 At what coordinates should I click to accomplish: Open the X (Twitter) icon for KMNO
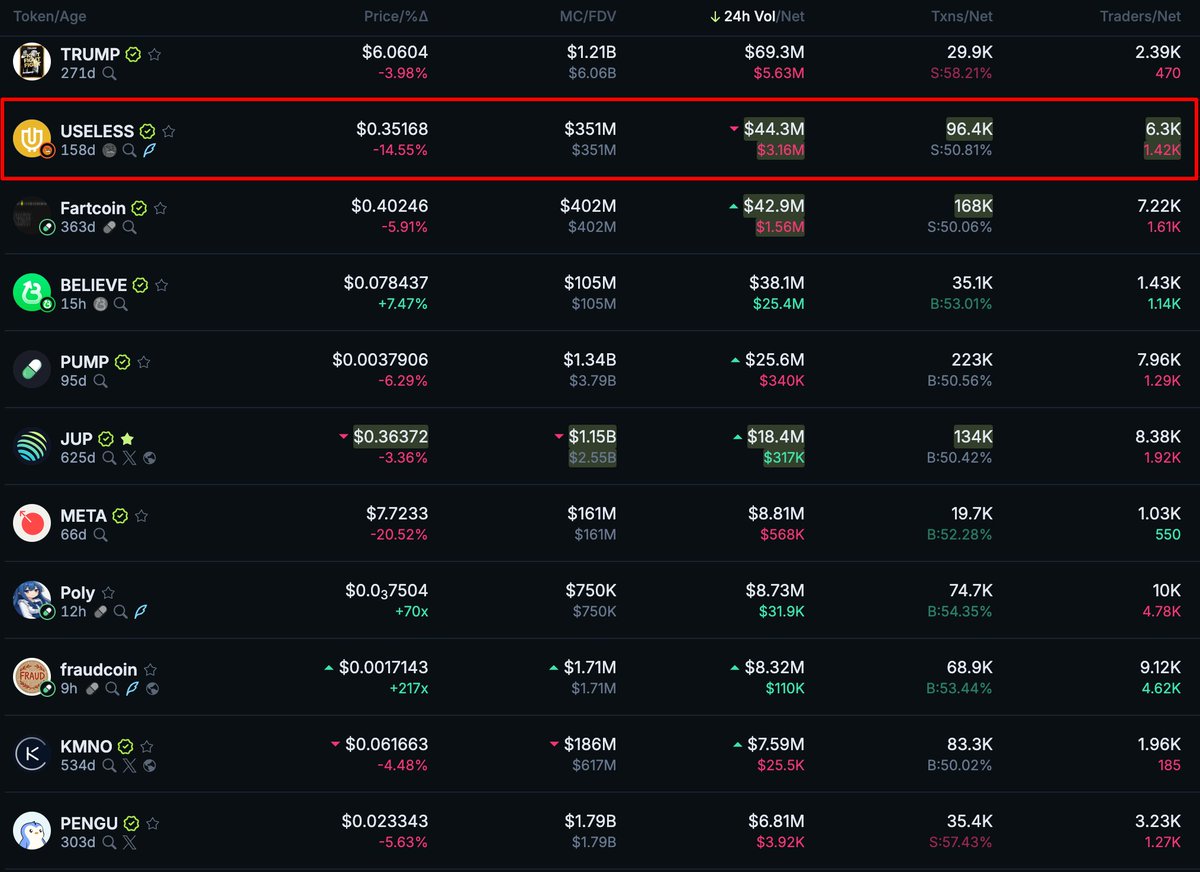129,766
